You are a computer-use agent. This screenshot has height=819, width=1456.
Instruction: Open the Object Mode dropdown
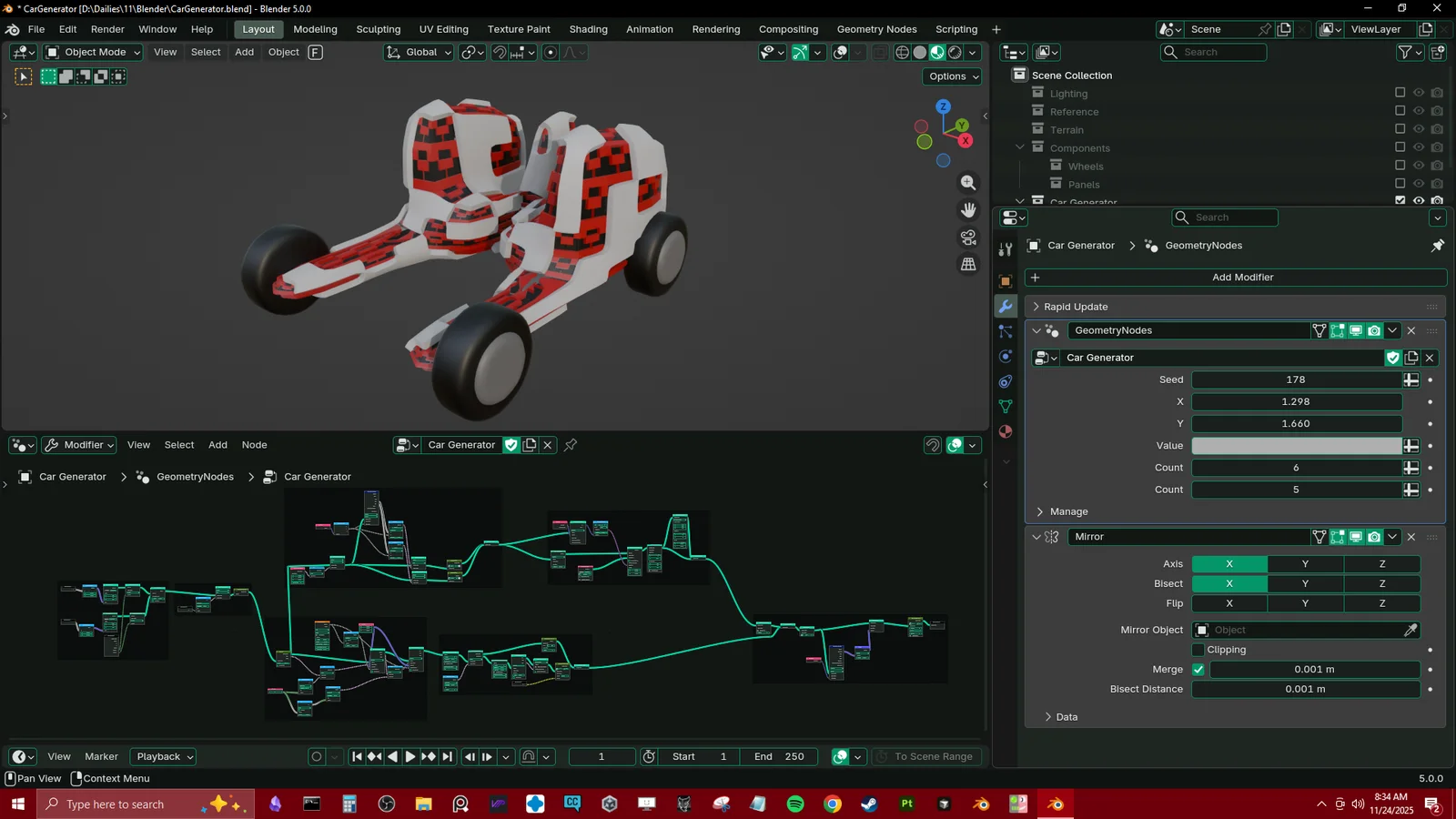(x=91, y=52)
